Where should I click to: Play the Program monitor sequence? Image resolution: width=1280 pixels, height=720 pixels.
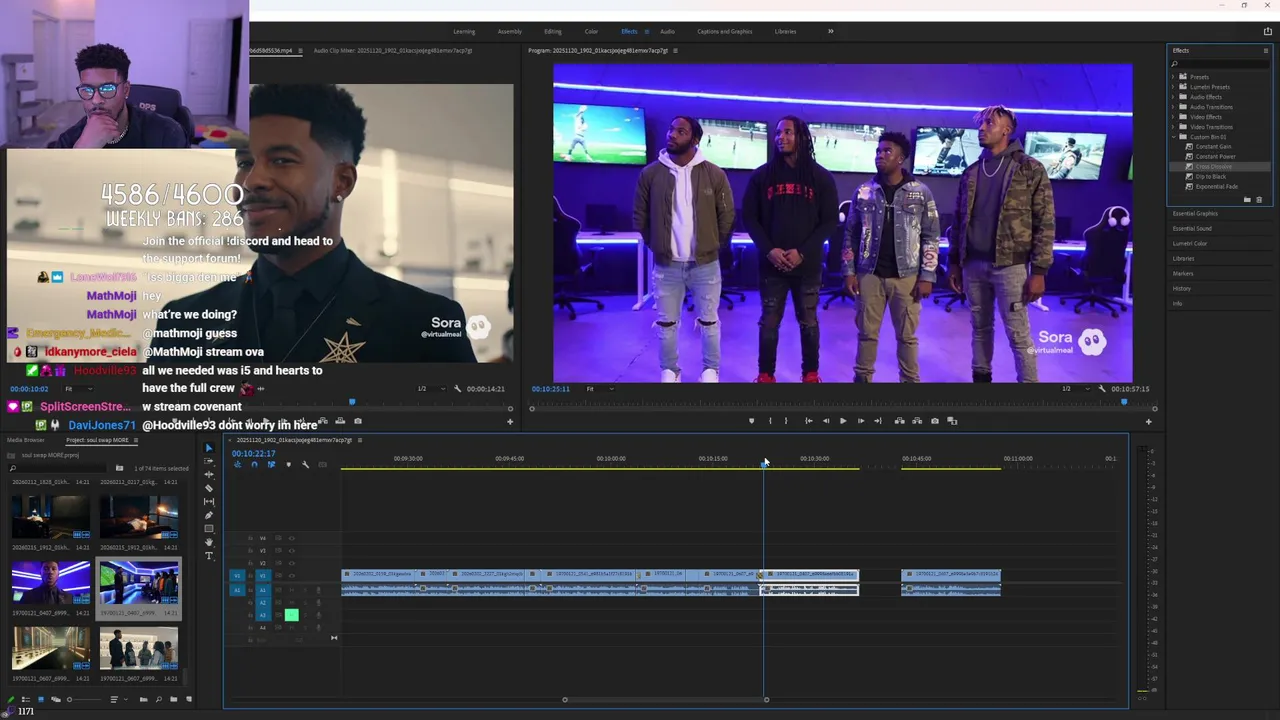[843, 421]
